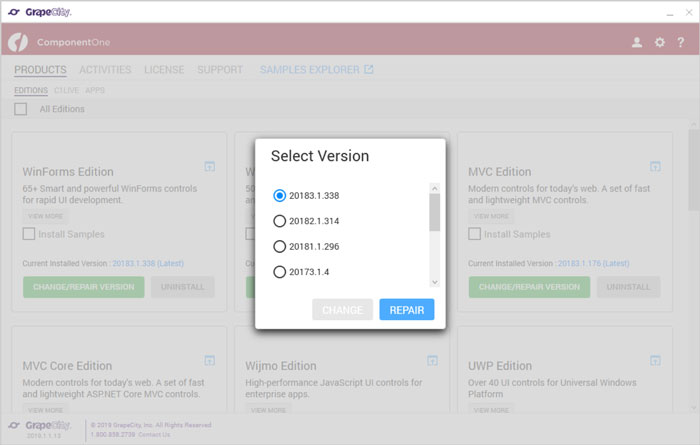The height and width of the screenshot is (445, 700).
Task: Click the Select Version dialog title
Action: [320, 156]
